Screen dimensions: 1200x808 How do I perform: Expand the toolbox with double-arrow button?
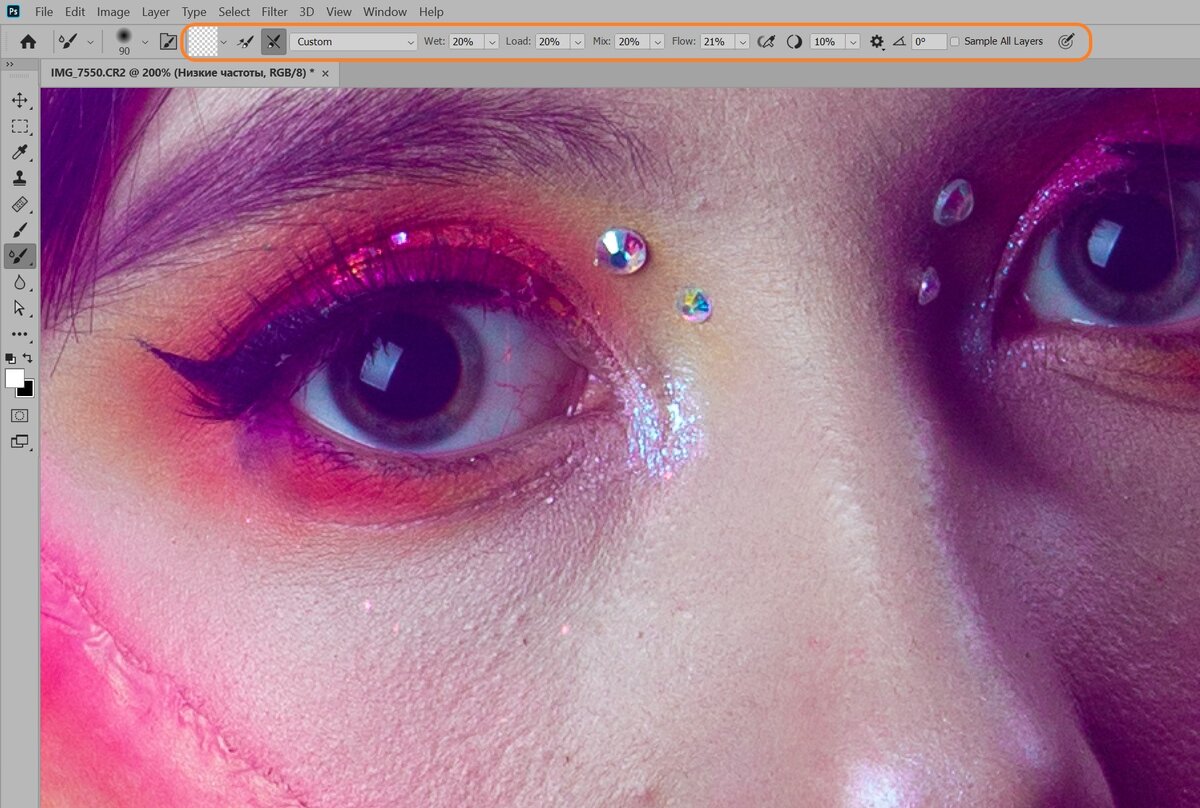click(x=10, y=64)
